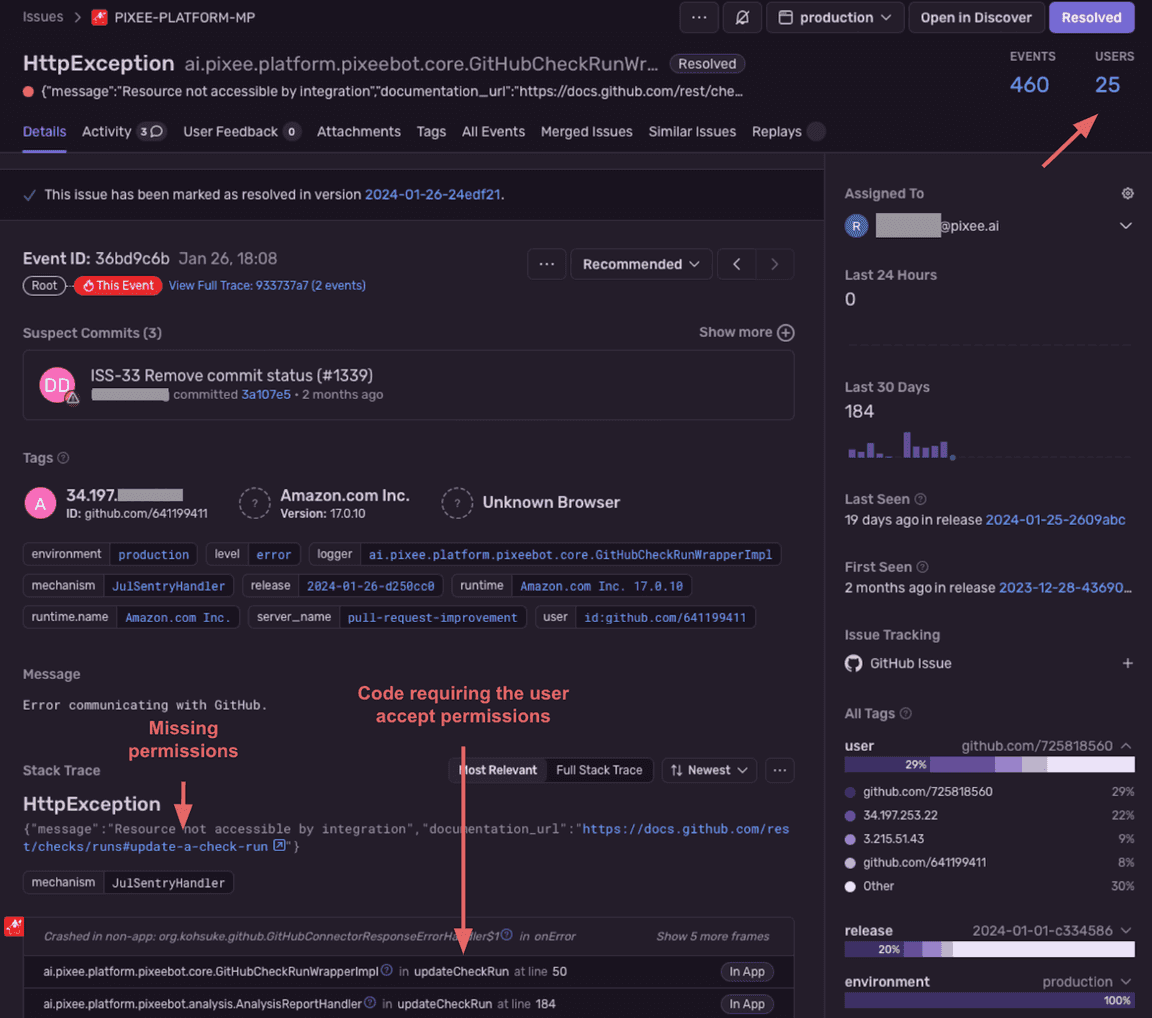This screenshot has height=1018, width=1152.
Task: Open the Attachments tab
Action: coord(359,131)
